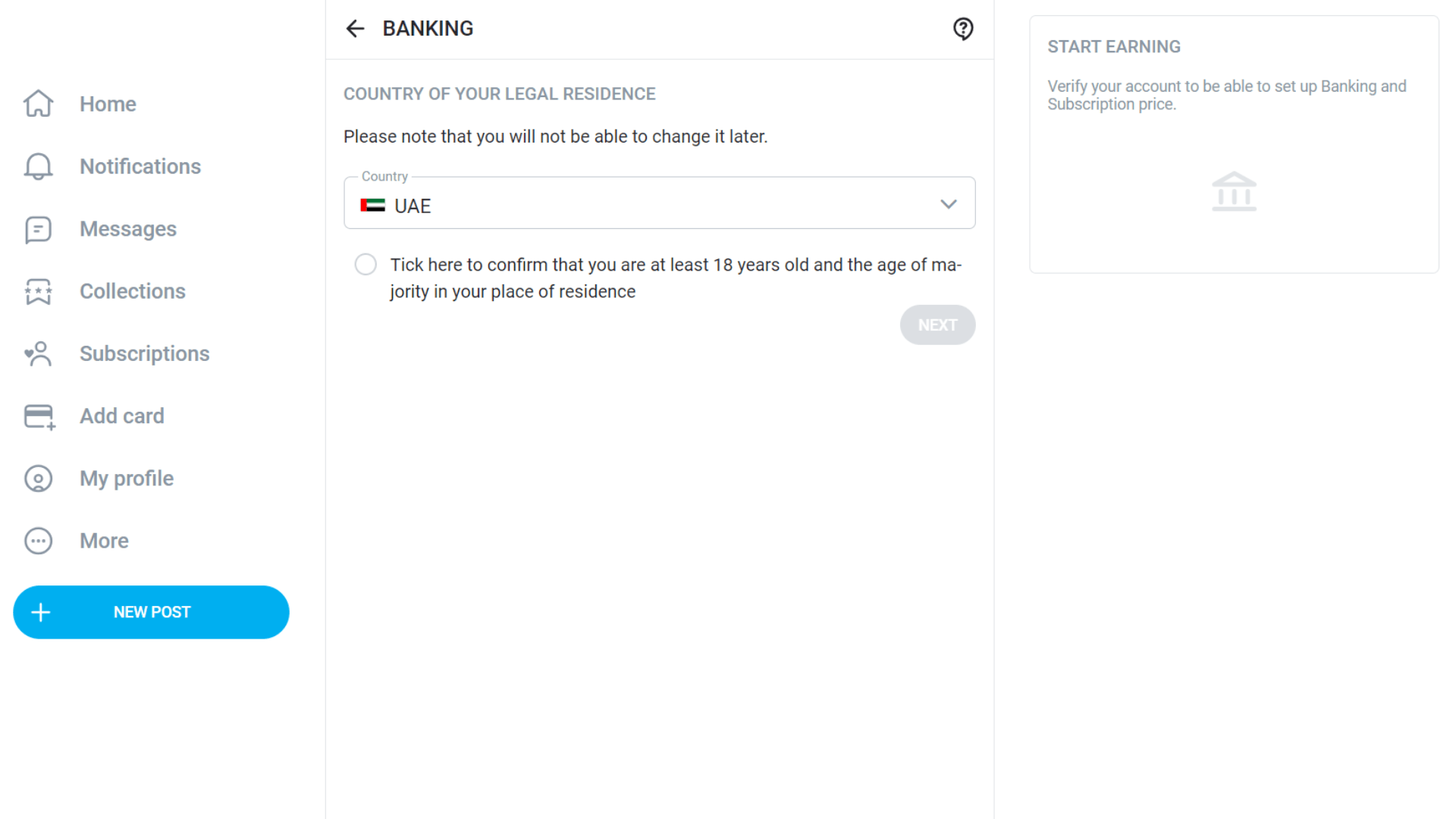Open My profile section

tap(126, 478)
